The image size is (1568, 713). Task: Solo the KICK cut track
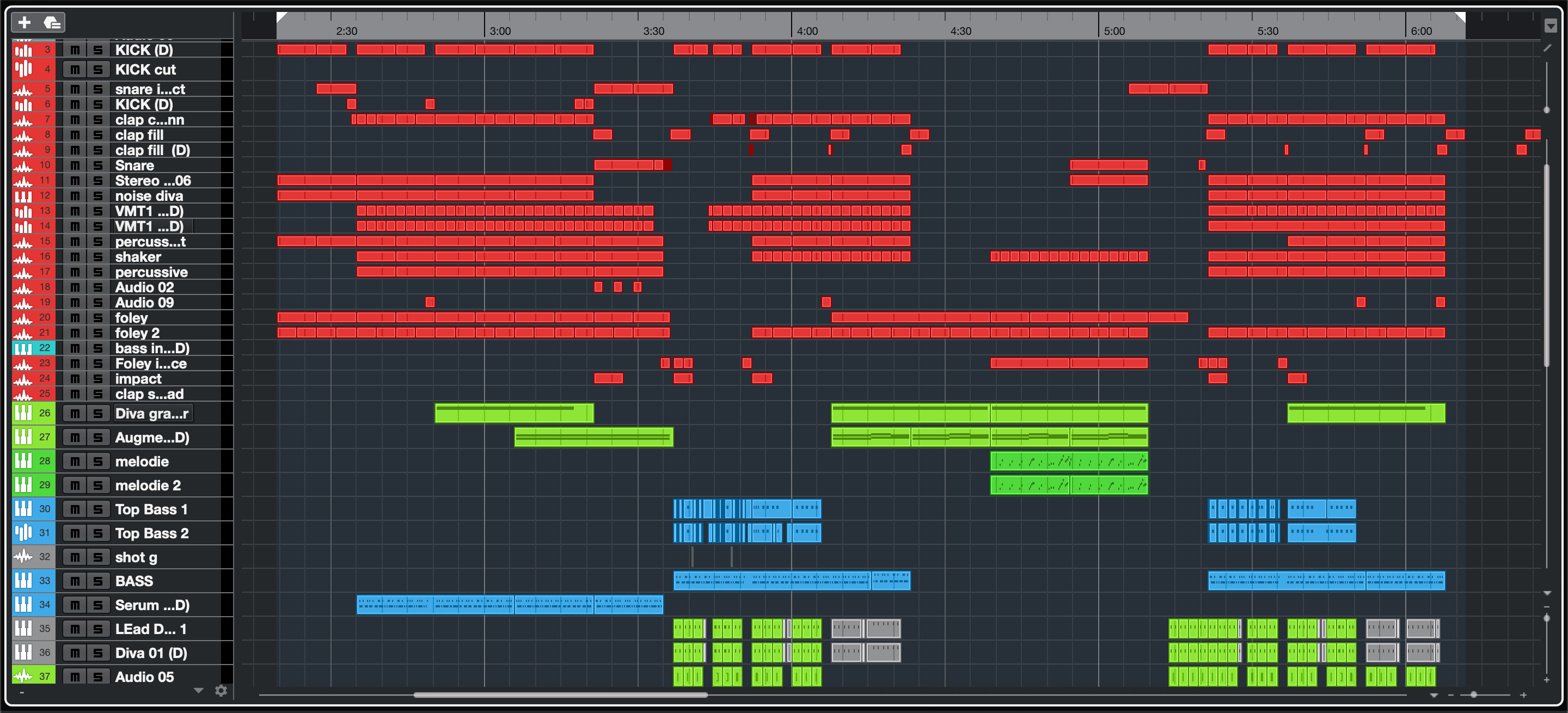(x=97, y=69)
